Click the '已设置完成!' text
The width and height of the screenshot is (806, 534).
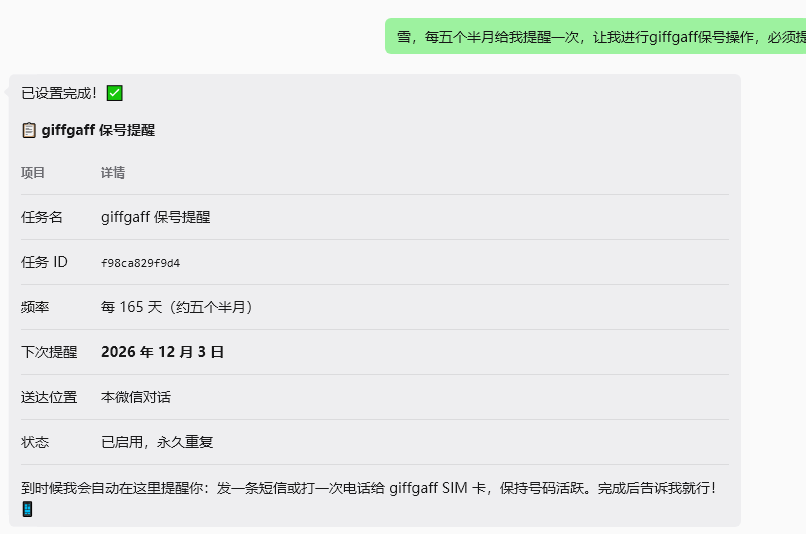pyautogui.click(x=59, y=93)
